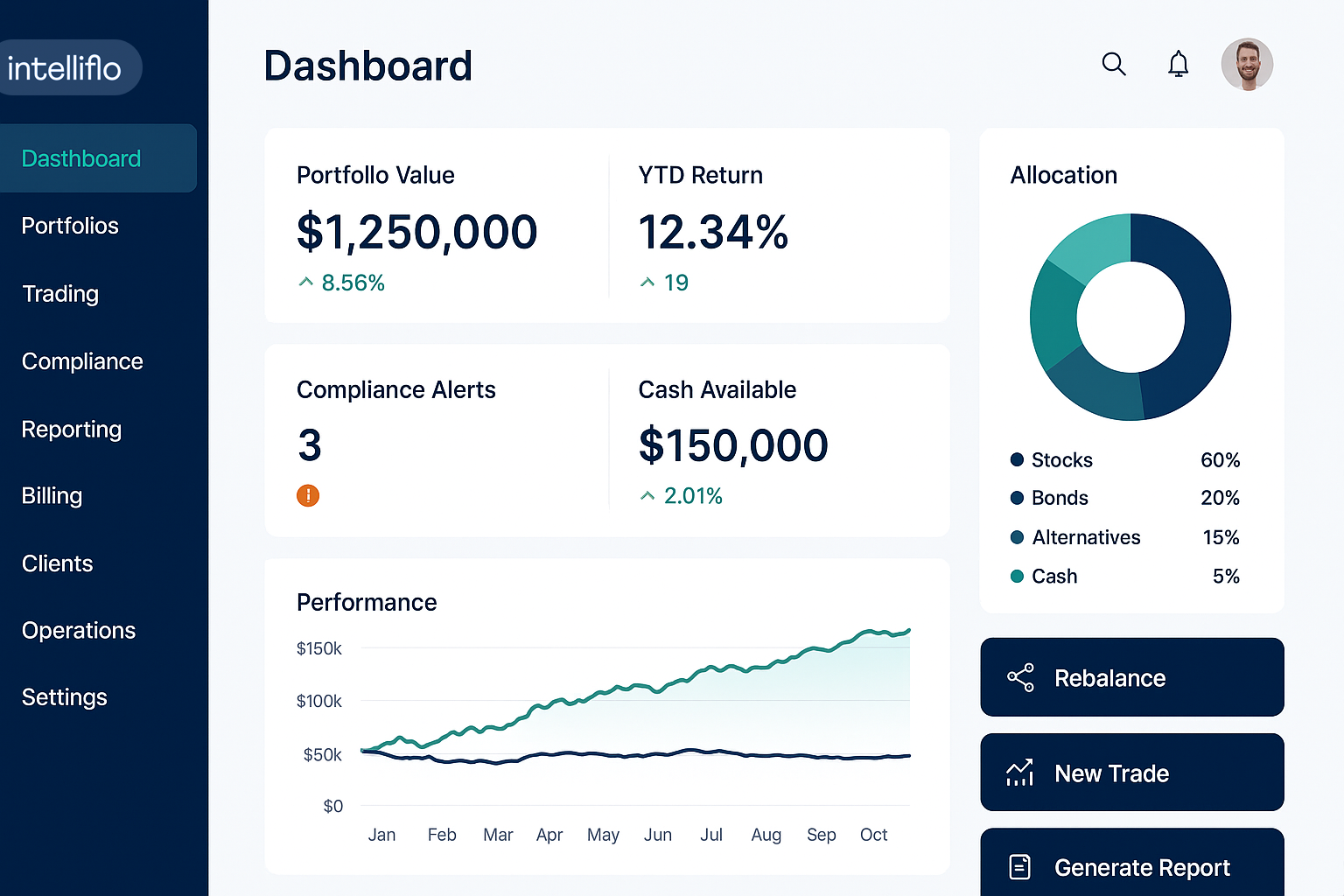Click the Generate Report document icon
Image resolution: width=1344 pixels, height=896 pixels.
click(x=1020, y=867)
